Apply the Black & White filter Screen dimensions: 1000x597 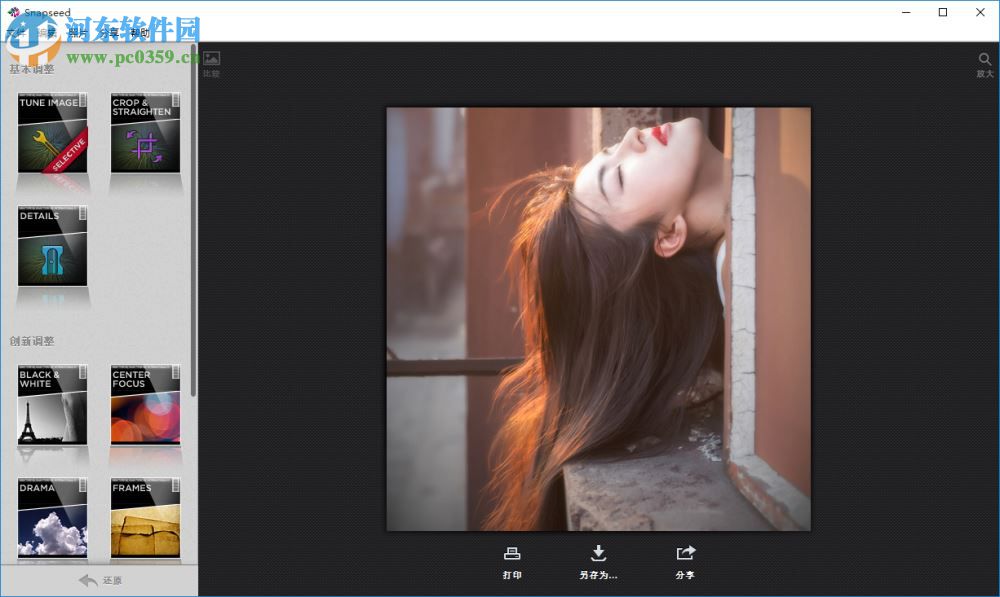[52, 408]
